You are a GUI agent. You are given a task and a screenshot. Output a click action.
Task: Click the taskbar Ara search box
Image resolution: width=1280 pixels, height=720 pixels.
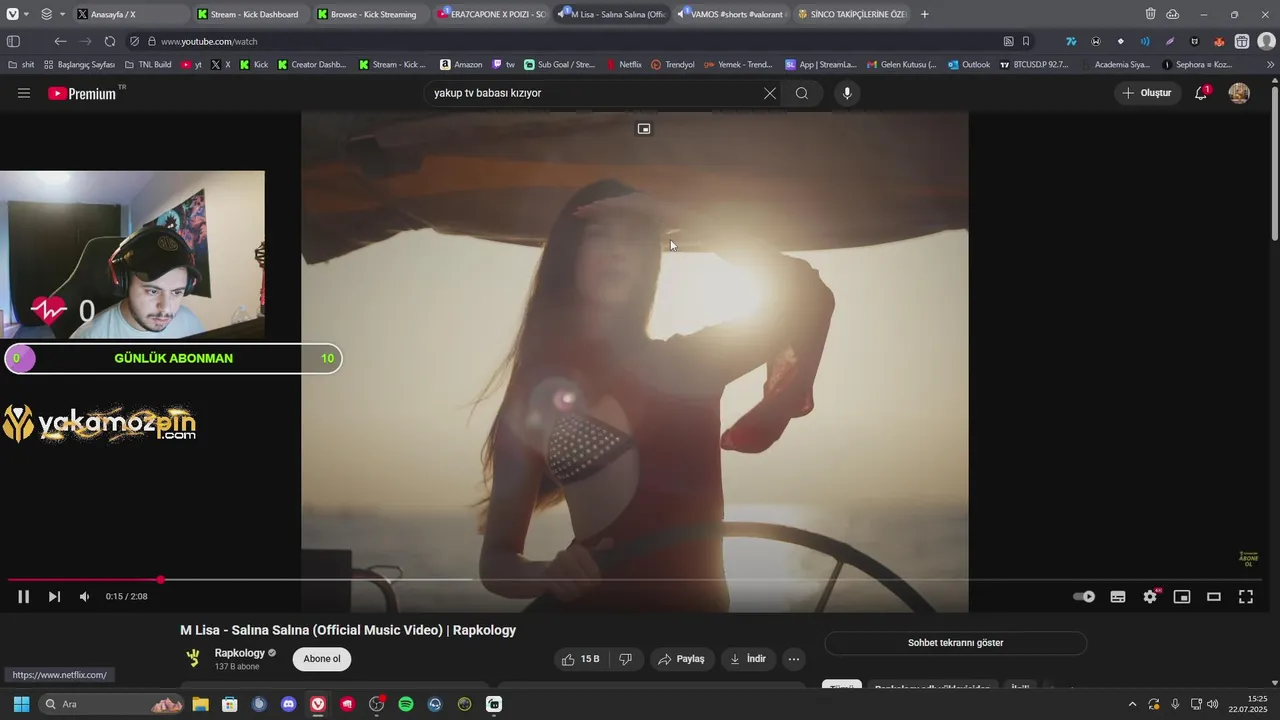point(112,704)
